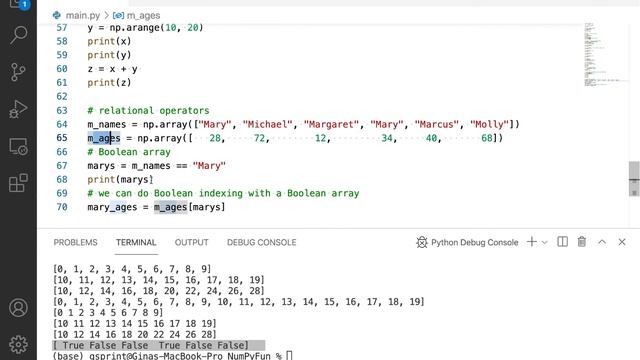Click the terminal prompt input line
Screen dimensions: 640x360
[x=172, y=356]
